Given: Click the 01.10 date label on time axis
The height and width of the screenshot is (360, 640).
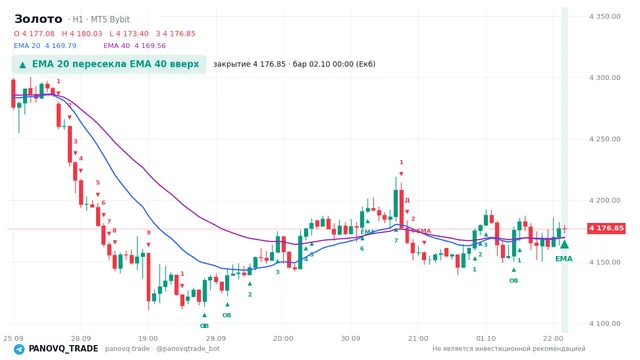Looking at the screenshot, I should [x=486, y=338].
